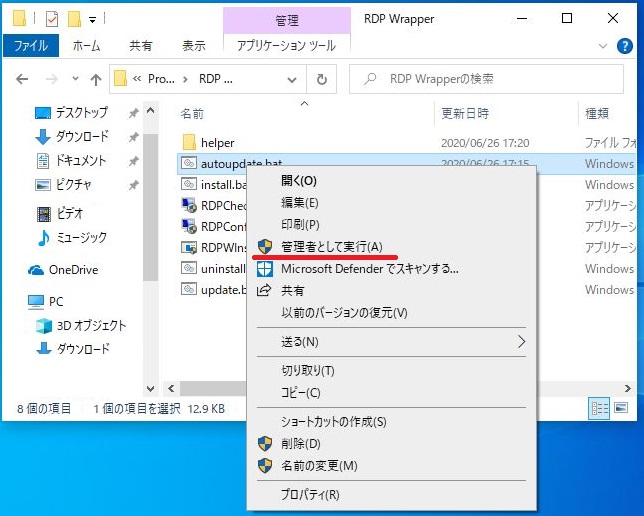Go back with the left arrow
This screenshot has height=516, width=644.
(x=22, y=79)
